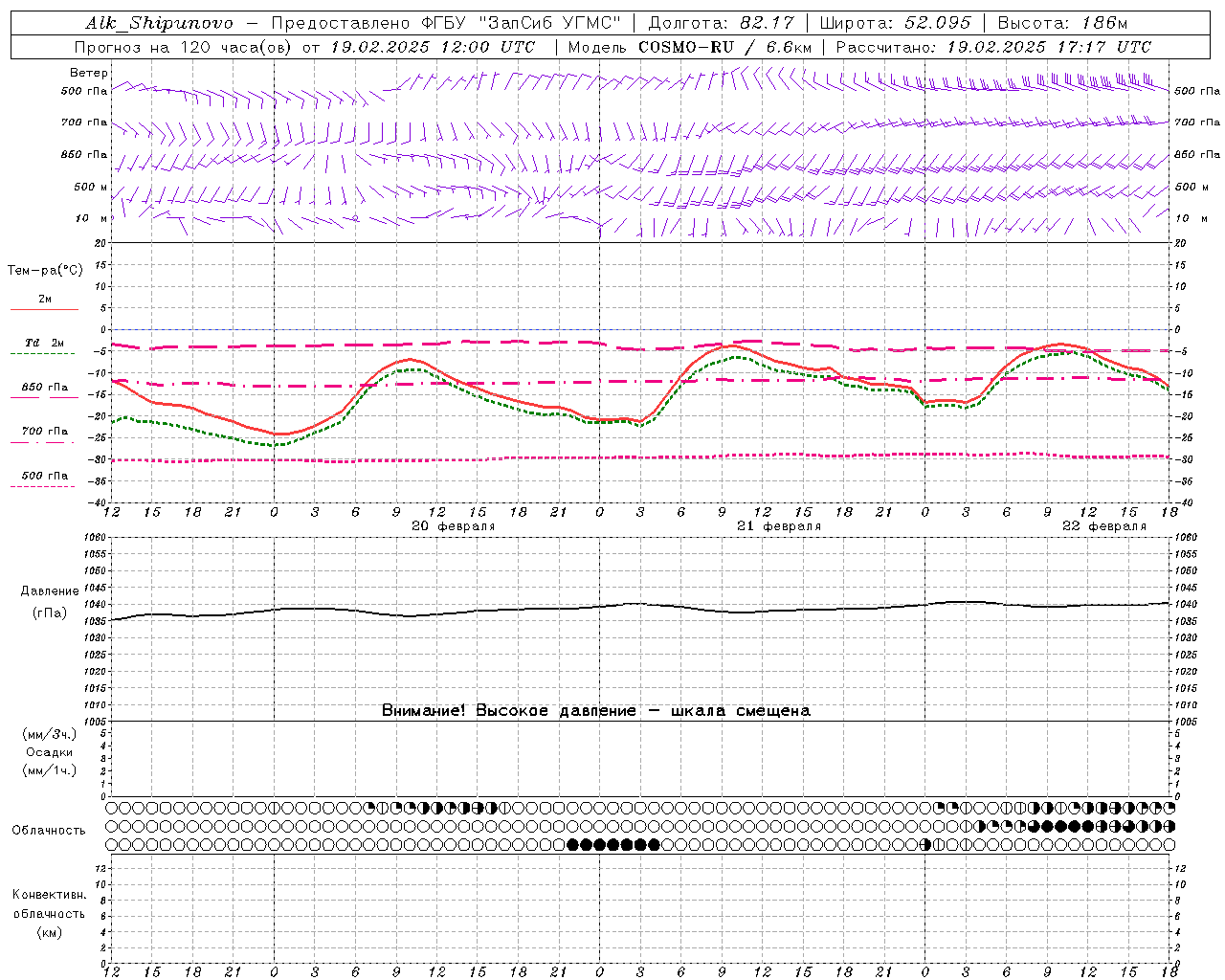Click the elevation text Высота: 186м
The image size is (1225, 980).
(x=1062, y=24)
